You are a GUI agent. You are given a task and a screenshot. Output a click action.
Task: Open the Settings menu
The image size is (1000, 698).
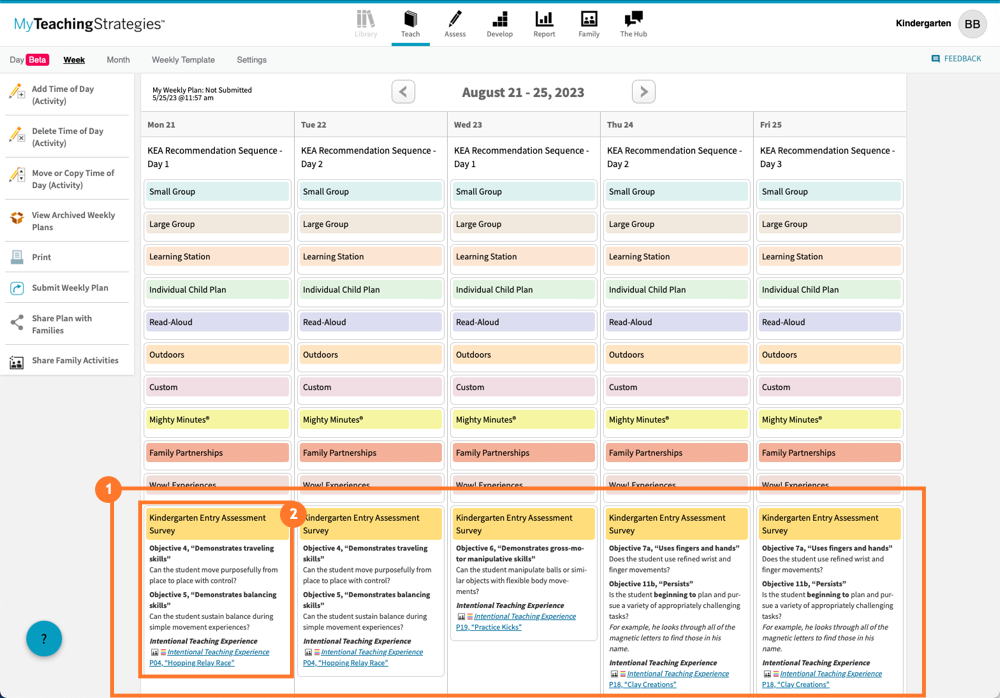click(251, 59)
